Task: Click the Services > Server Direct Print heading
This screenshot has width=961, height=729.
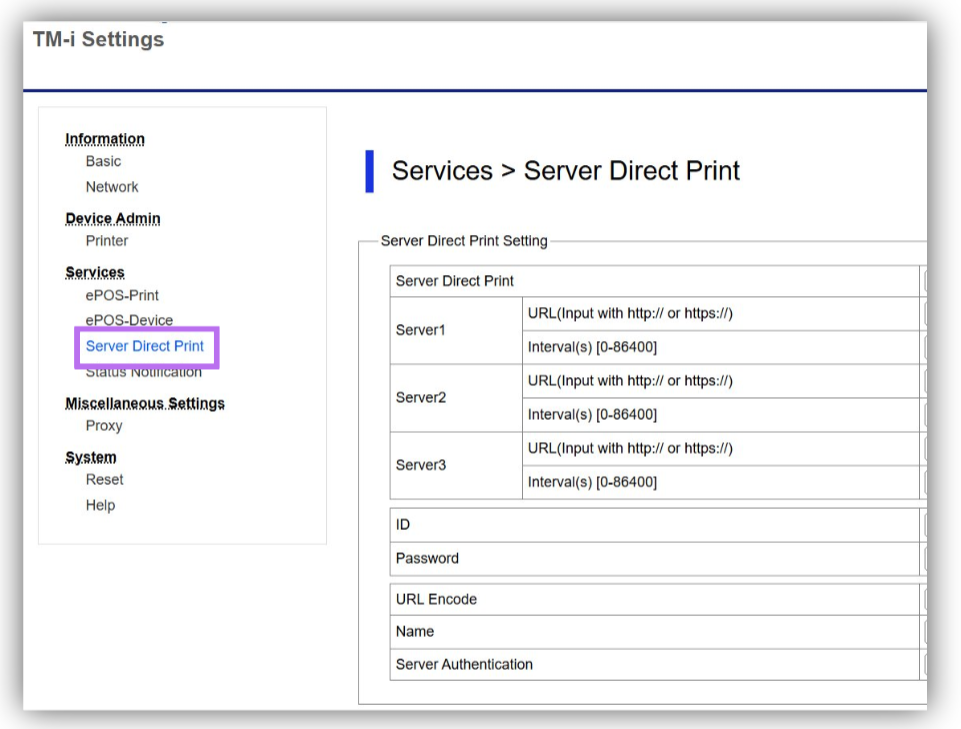Action: click(566, 170)
